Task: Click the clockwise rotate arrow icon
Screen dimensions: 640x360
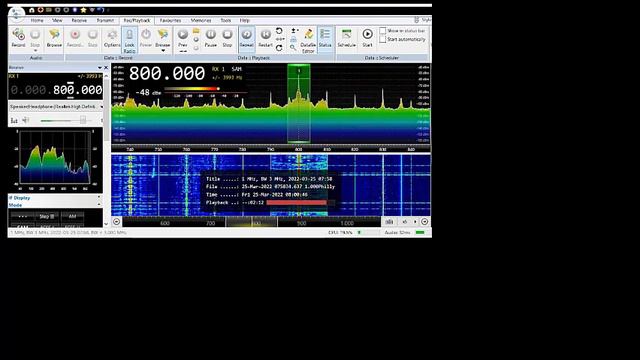Action: point(279,48)
